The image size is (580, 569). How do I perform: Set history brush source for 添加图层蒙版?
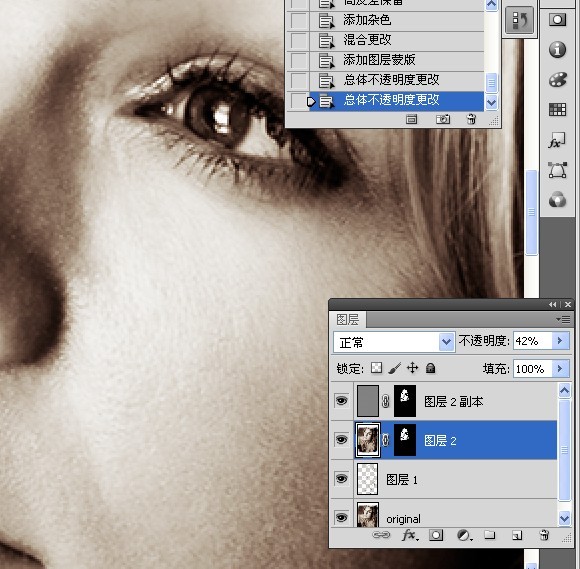click(x=298, y=60)
